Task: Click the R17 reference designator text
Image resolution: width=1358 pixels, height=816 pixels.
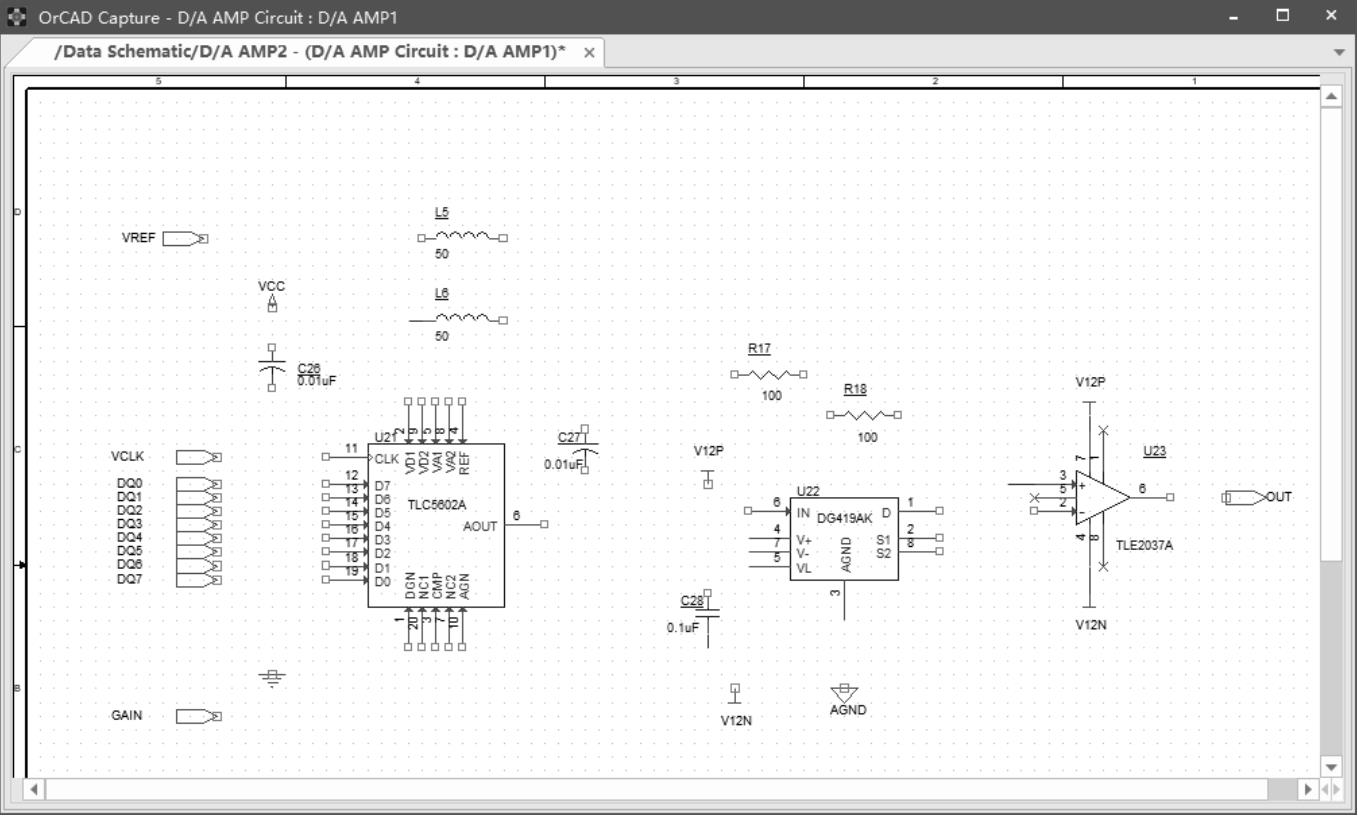Action: [x=759, y=349]
